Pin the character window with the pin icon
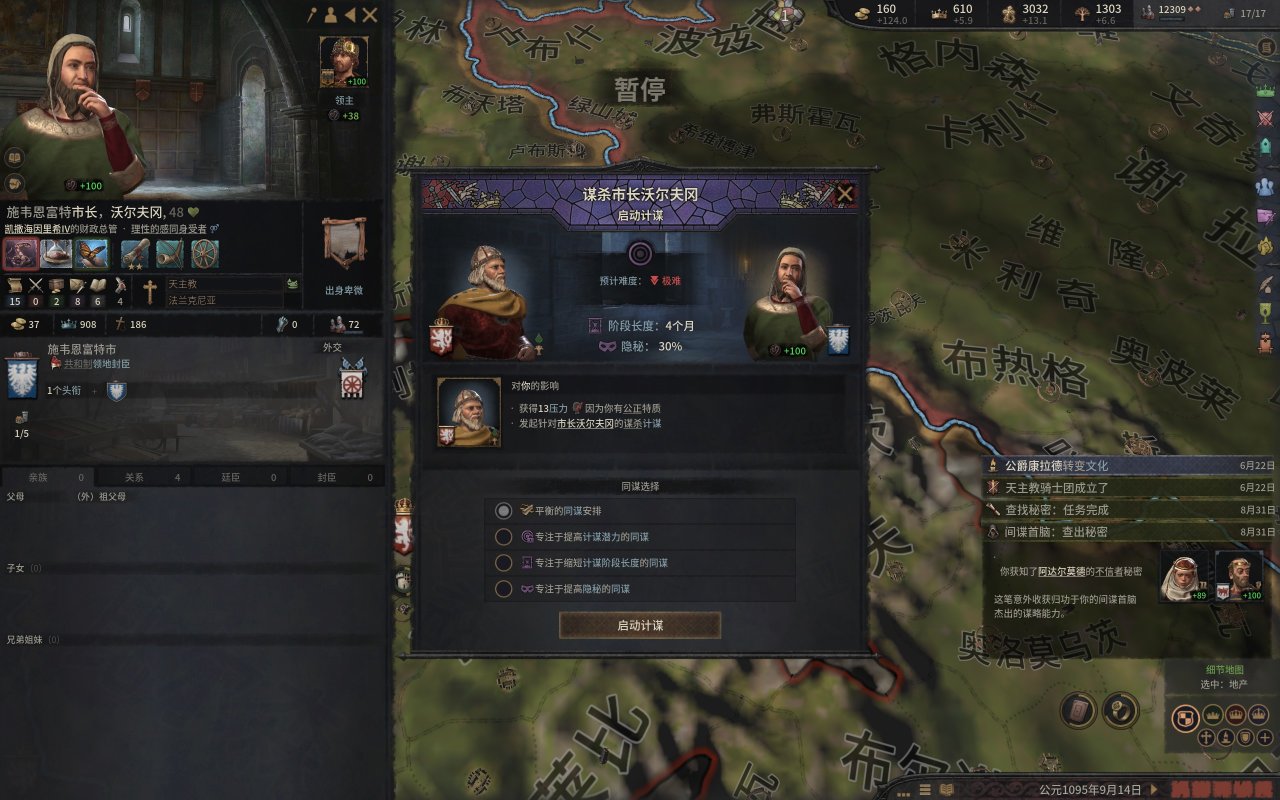Image resolution: width=1280 pixels, height=800 pixels. click(313, 15)
